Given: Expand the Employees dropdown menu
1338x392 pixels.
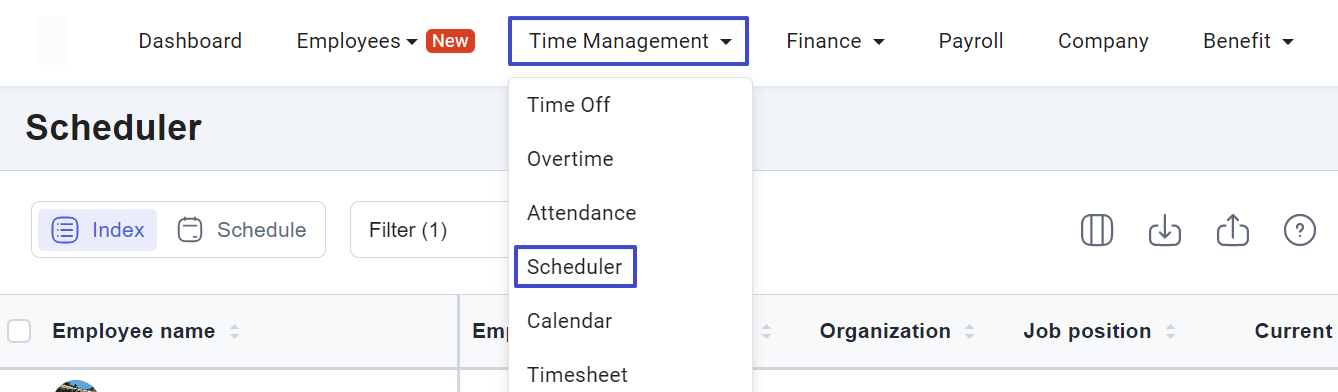Looking at the screenshot, I should point(356,41).
